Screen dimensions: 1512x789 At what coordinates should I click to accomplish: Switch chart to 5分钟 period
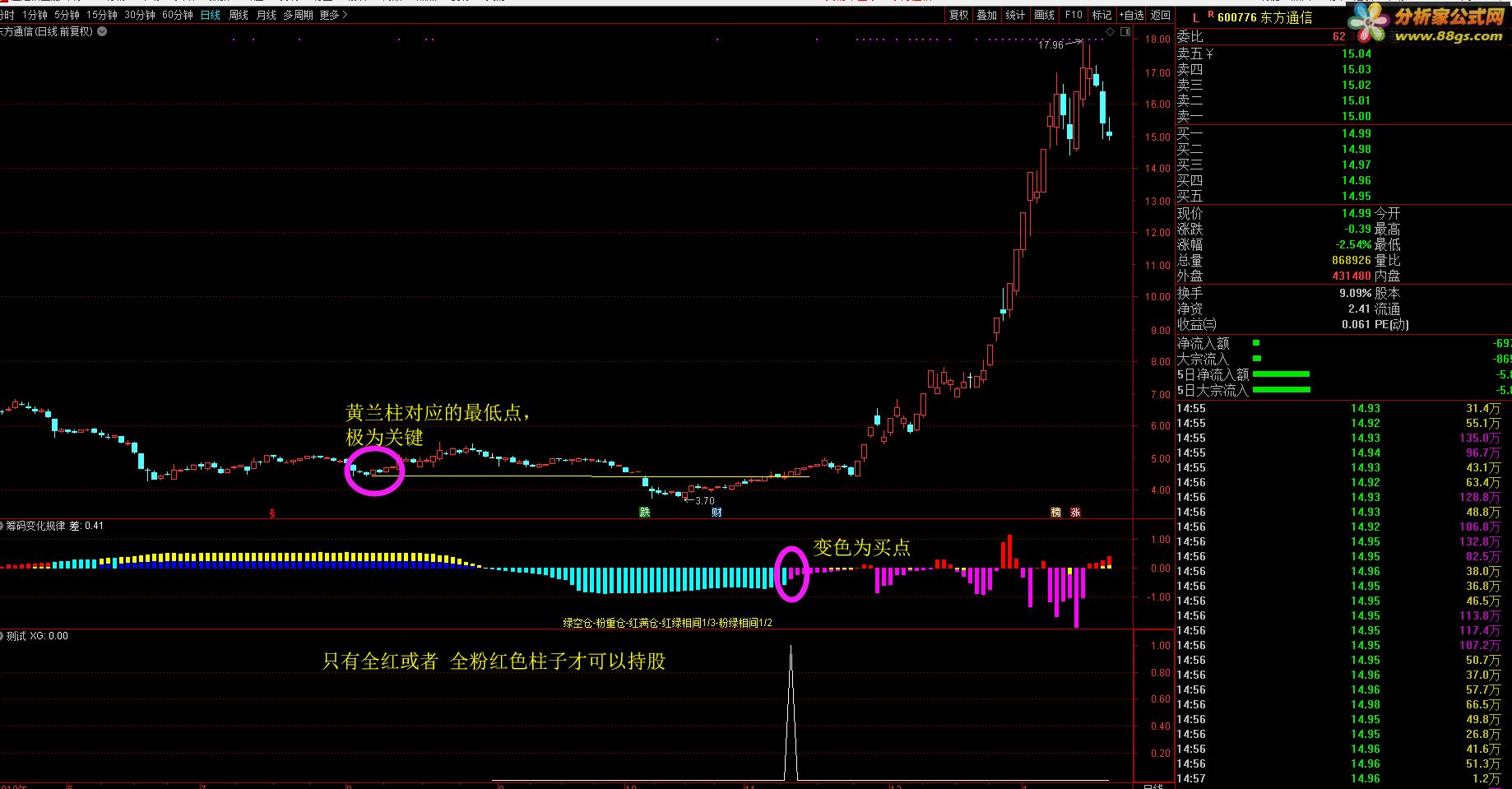click(67, 15)
